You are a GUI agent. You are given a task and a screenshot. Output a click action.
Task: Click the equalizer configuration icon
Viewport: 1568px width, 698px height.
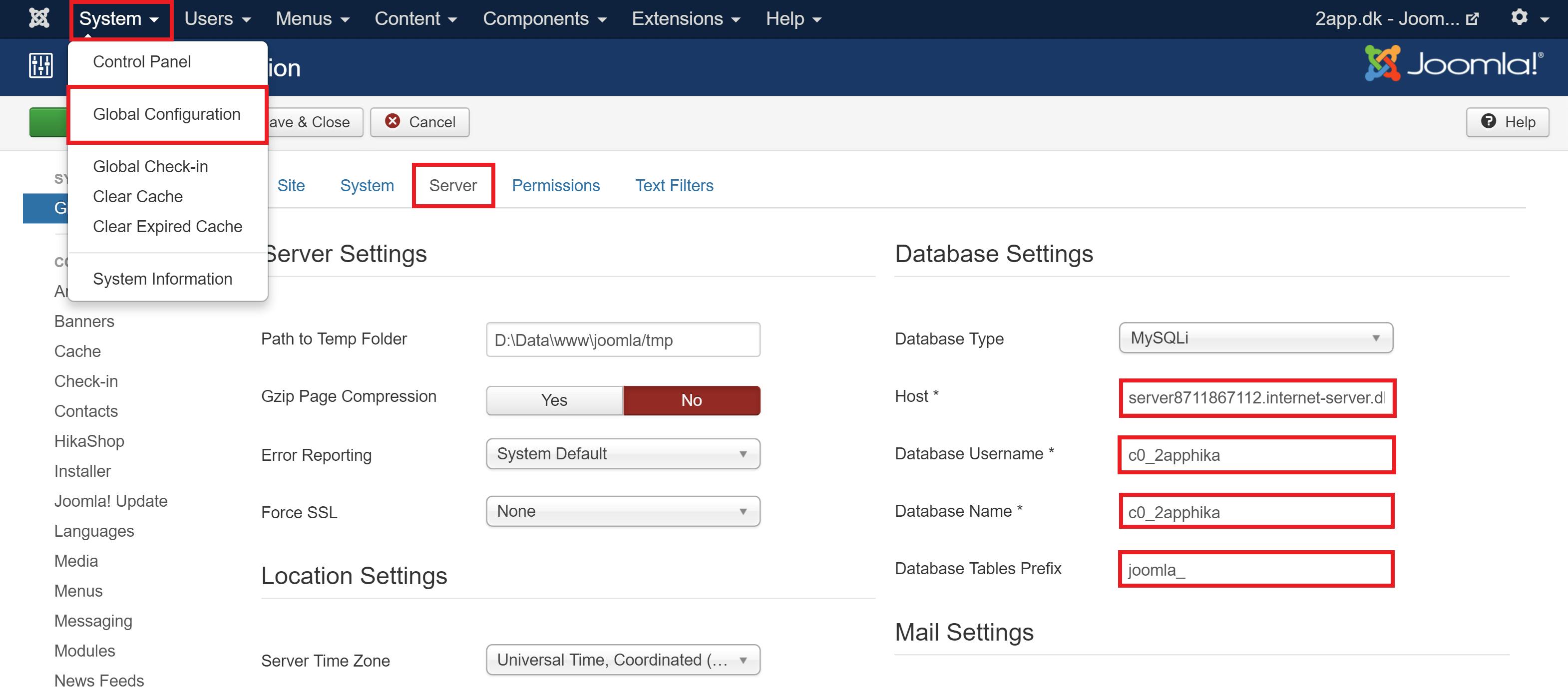[41, 65]
